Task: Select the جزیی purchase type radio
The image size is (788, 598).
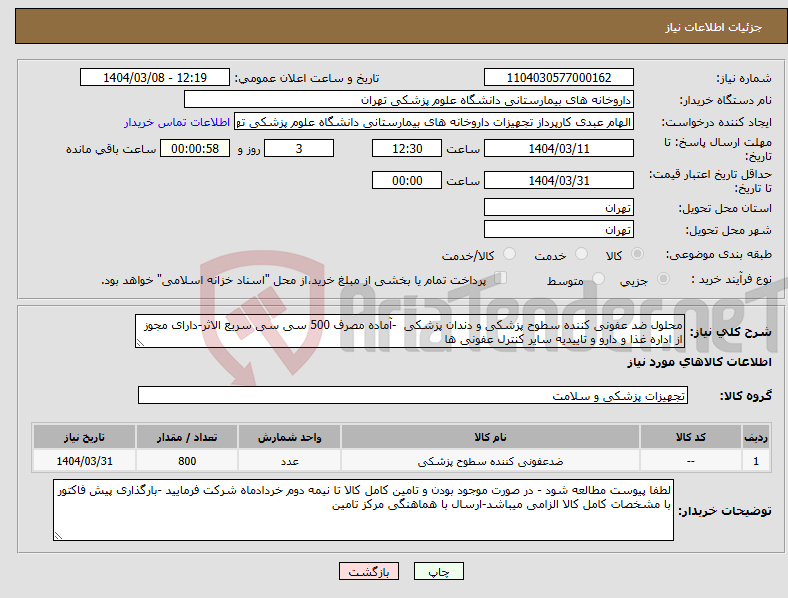Action: (663, 278)
